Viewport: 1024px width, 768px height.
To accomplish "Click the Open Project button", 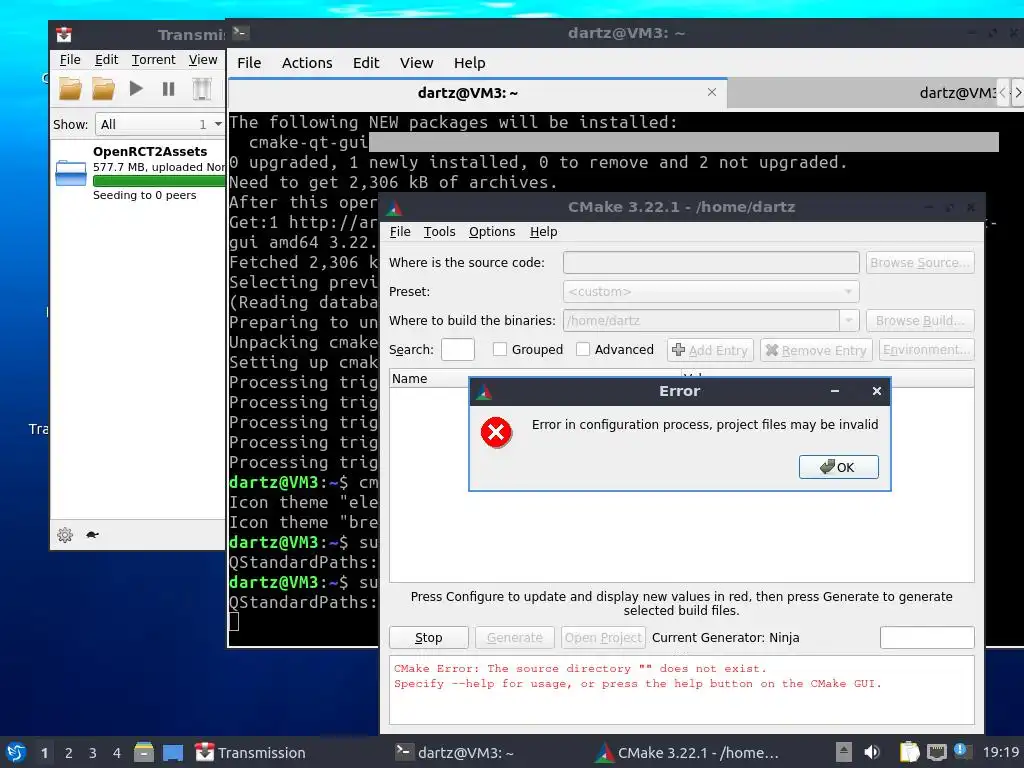I will pyautogui.click(x=603, y=637).
